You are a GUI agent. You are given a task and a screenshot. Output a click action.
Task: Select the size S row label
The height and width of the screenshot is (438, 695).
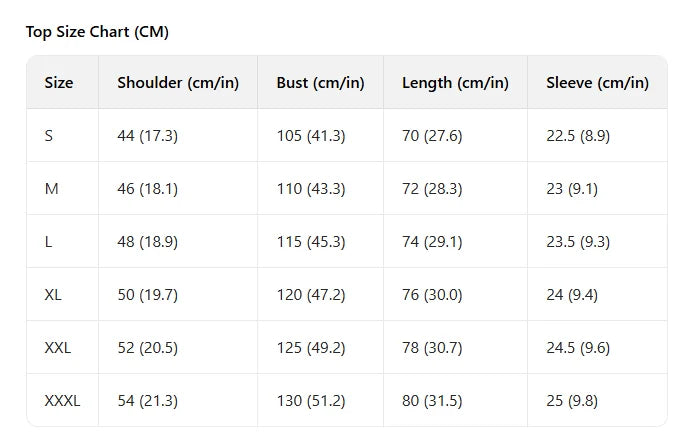pyautogui.click(x=49, y=136)
